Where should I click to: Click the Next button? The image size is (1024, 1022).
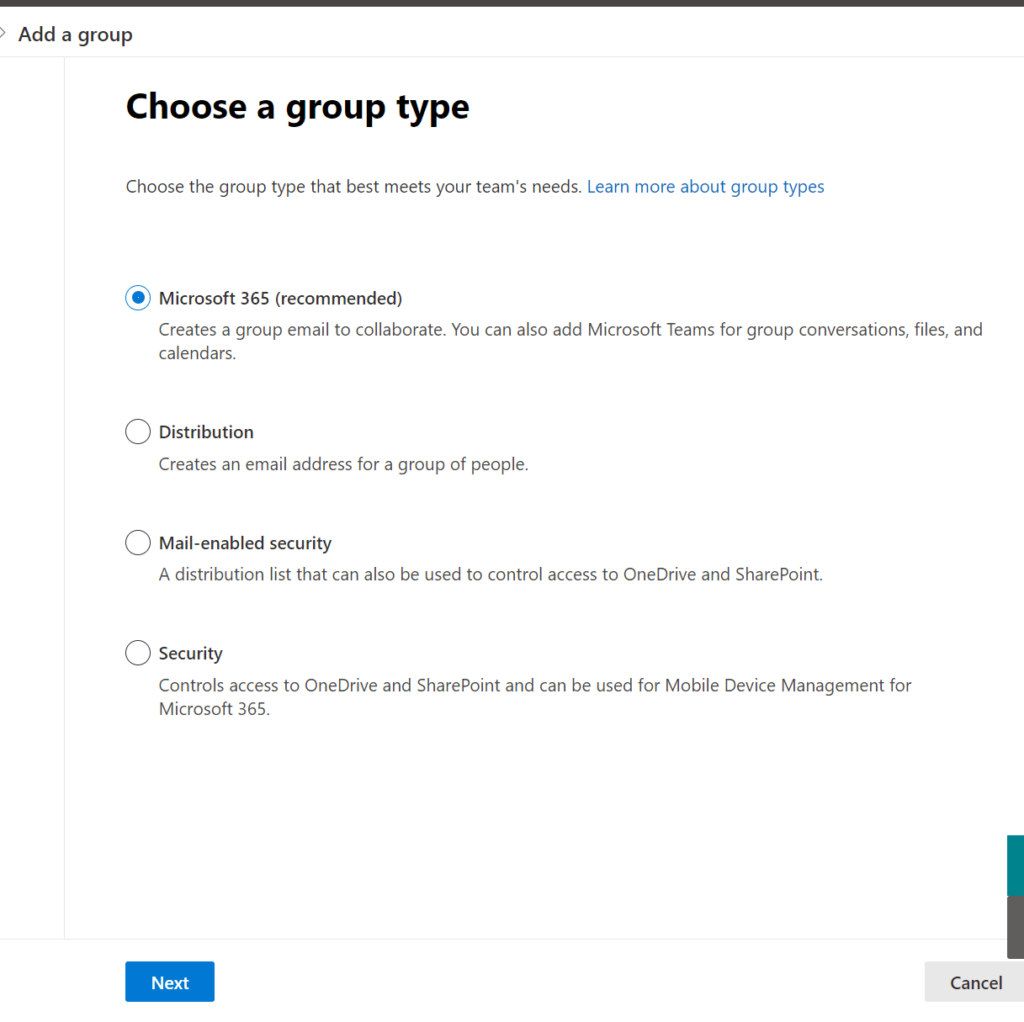[x=170, y=982]
